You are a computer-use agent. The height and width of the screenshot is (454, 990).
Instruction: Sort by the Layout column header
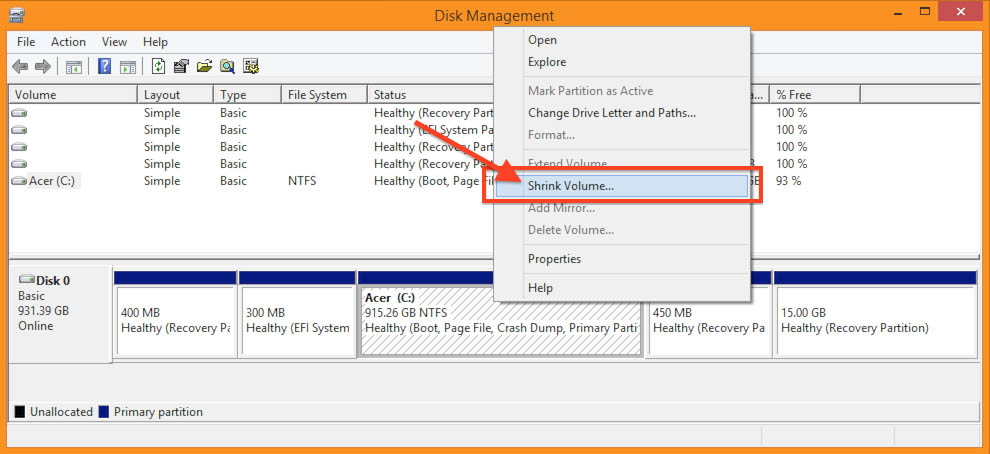coord(176,95)
